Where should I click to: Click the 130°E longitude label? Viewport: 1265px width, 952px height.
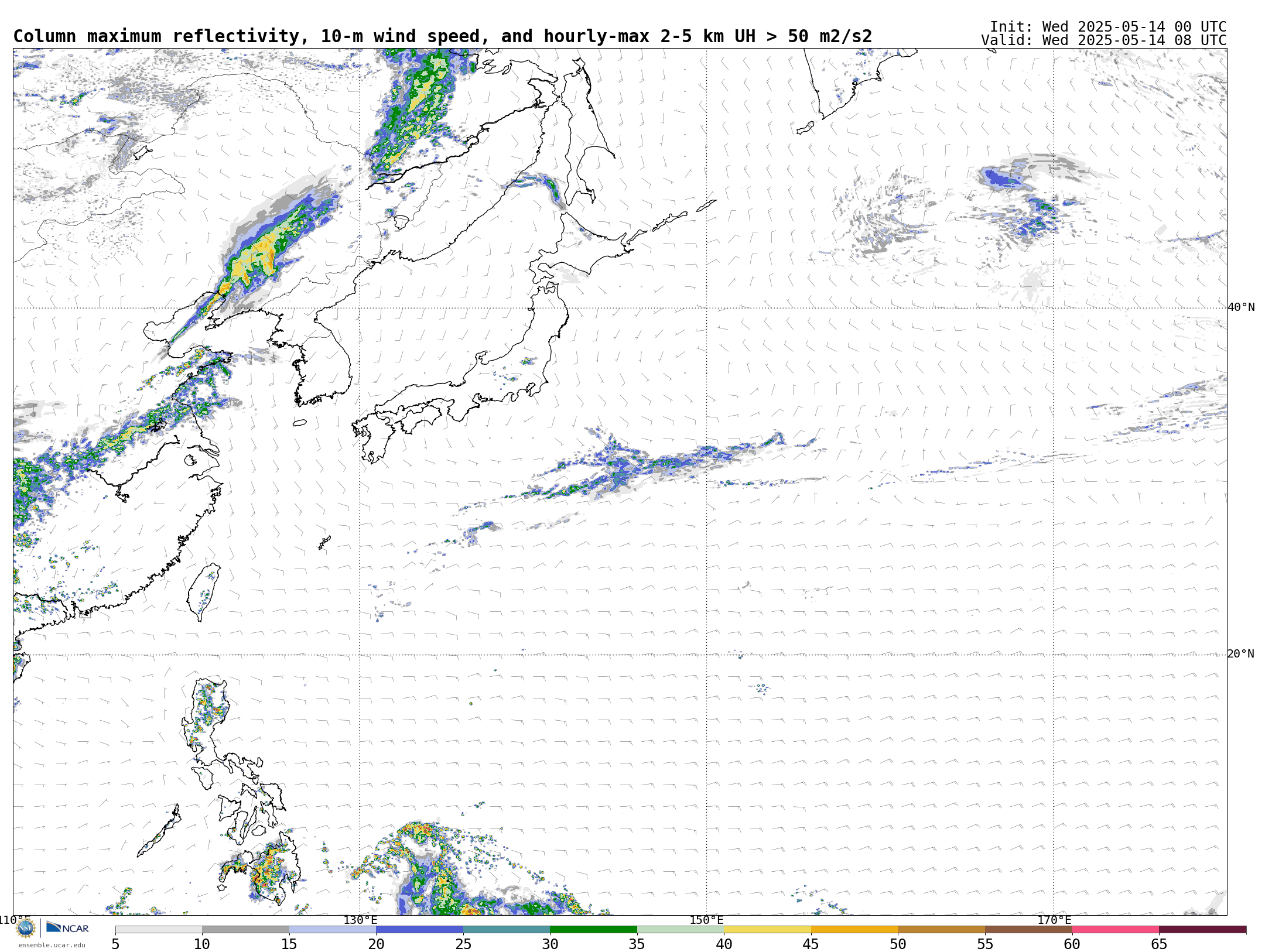[x=360, y=920]
